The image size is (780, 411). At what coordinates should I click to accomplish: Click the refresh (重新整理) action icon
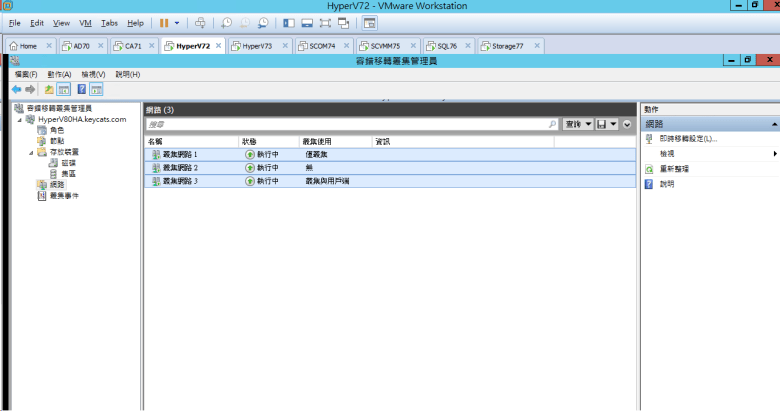(x=649, y=169)
